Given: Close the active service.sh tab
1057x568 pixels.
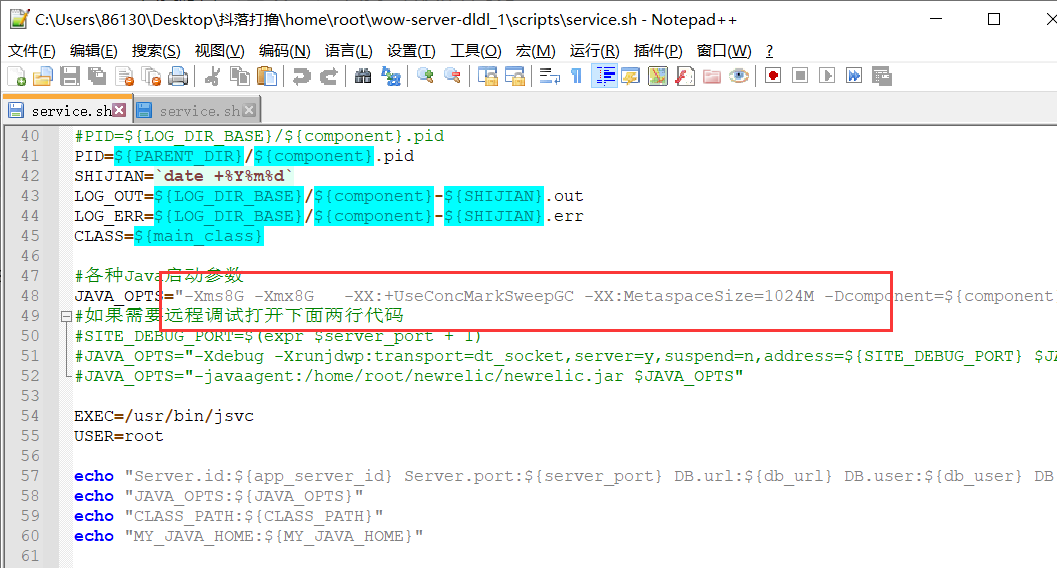Looking at the screenshot, I should [120, 110].
